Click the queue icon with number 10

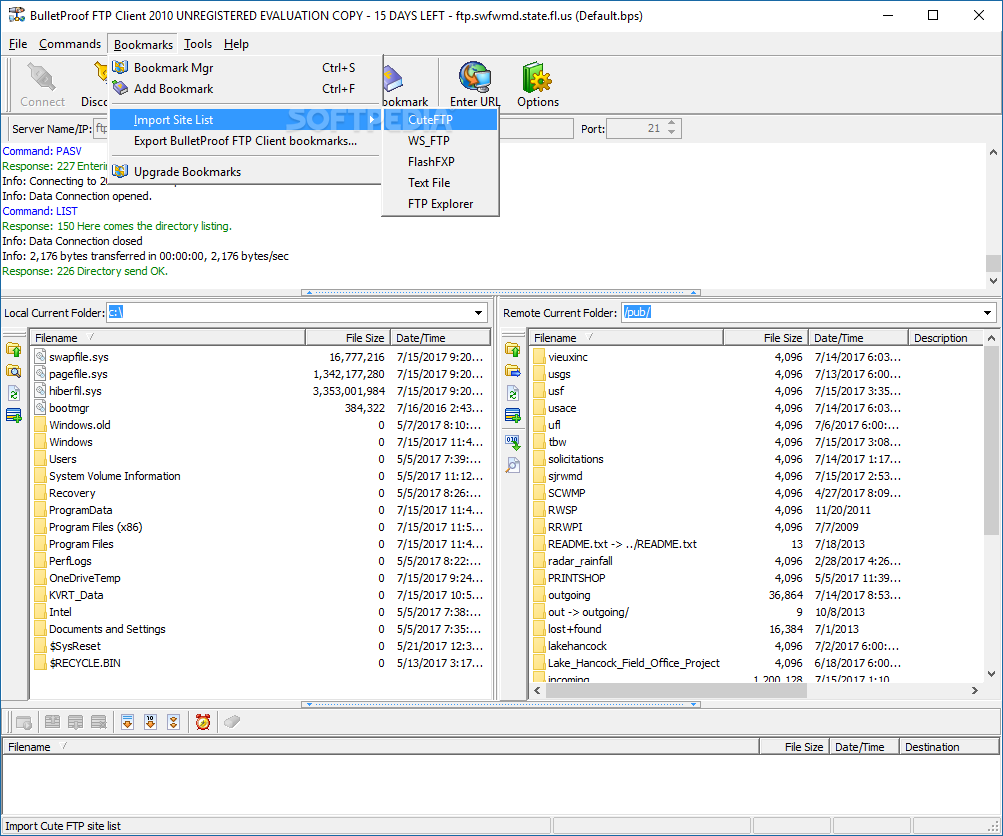pos(150,722)
